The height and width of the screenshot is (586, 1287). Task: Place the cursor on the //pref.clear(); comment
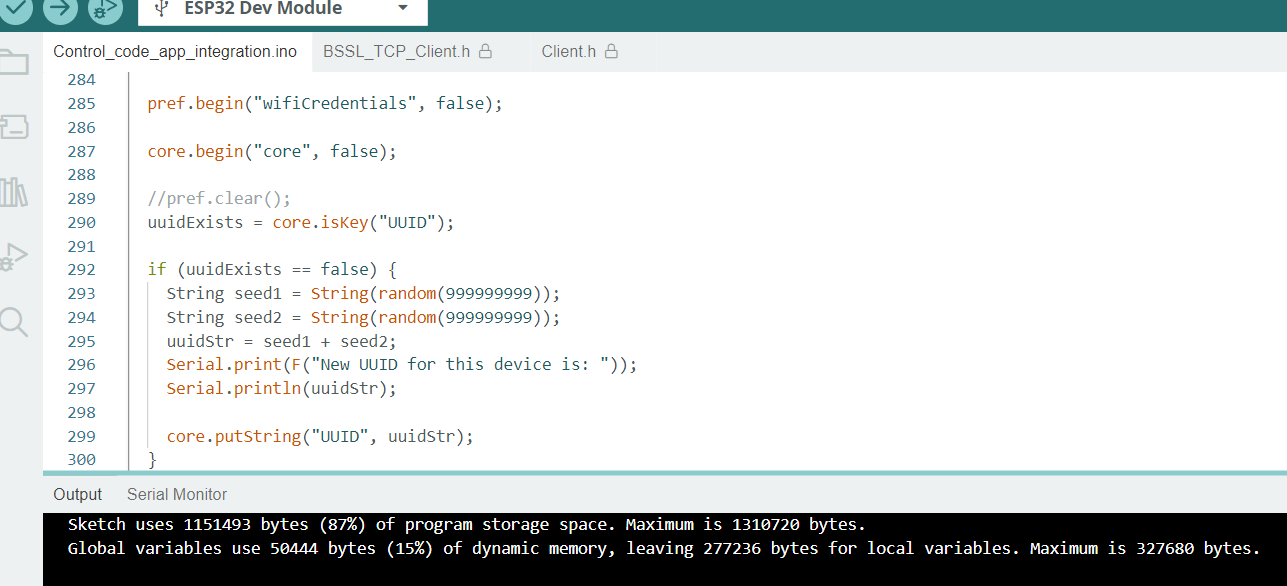[218, 199]
